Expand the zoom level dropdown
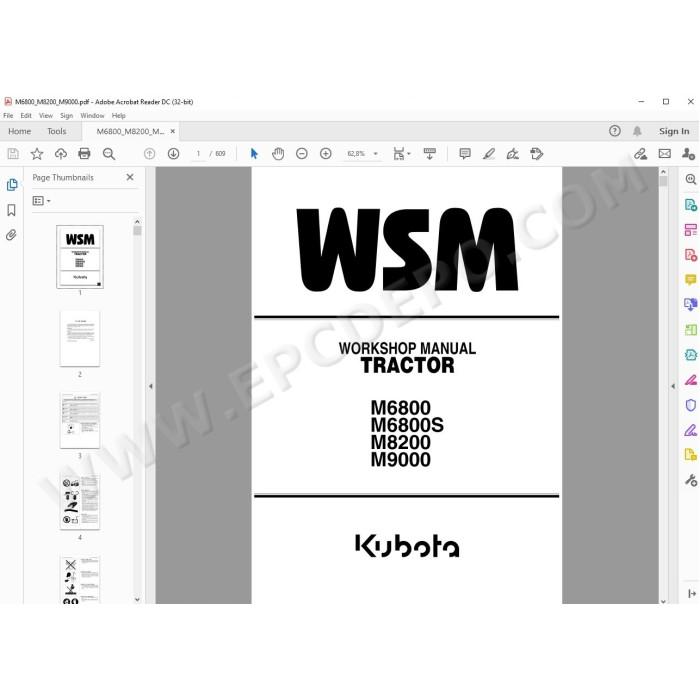 pos(375,154)
